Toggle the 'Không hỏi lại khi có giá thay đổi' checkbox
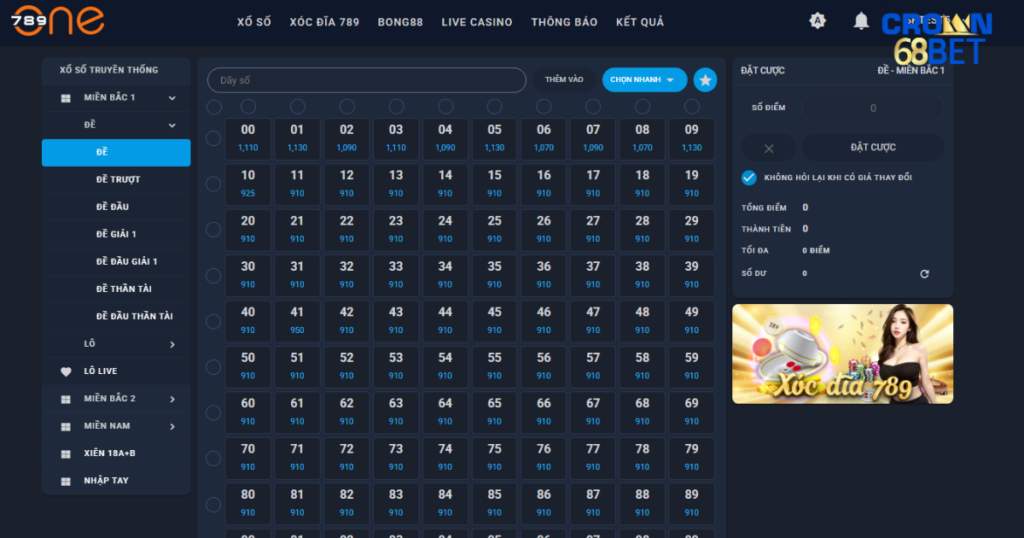The image size is (1024, 538). 749,177
